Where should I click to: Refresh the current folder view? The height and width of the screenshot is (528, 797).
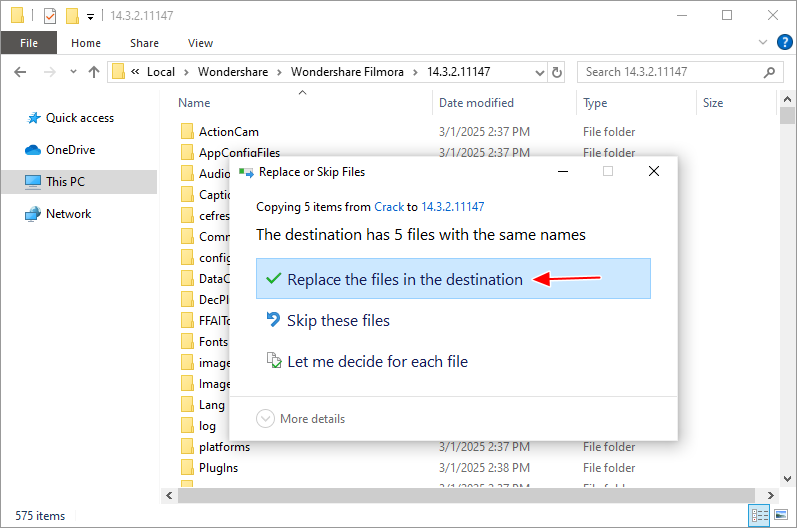[x=557, y=72]
